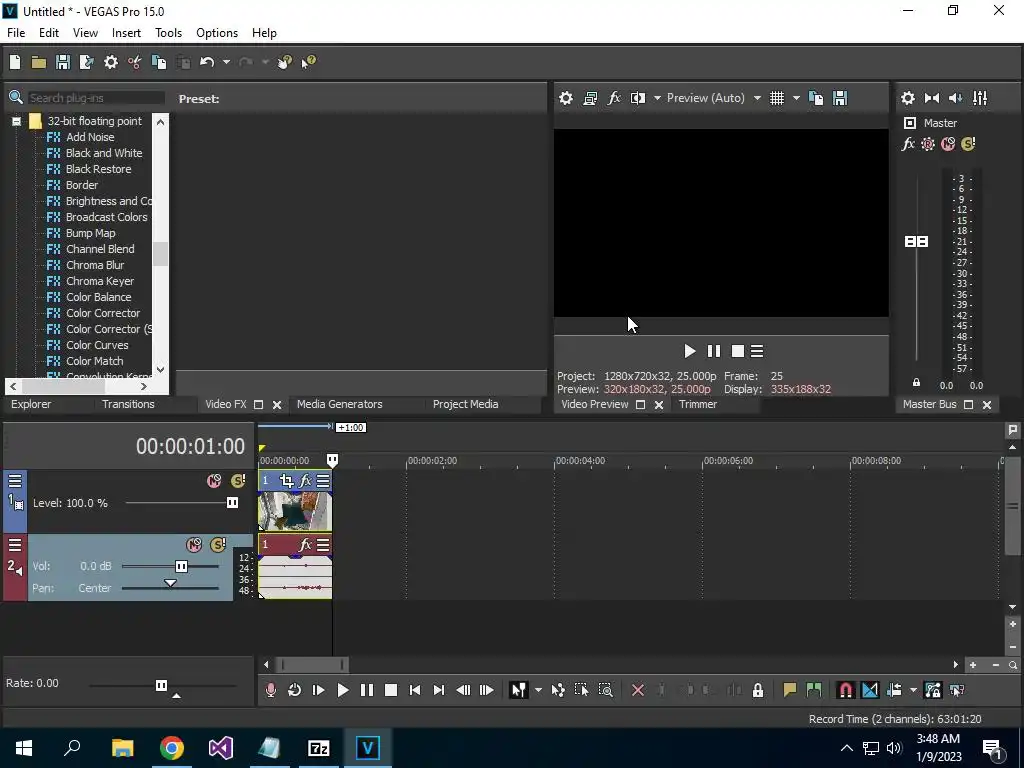Adjust the Master volume fader
The height and width of the screenshot is (768, 1024).
click(x=916, y=242)
